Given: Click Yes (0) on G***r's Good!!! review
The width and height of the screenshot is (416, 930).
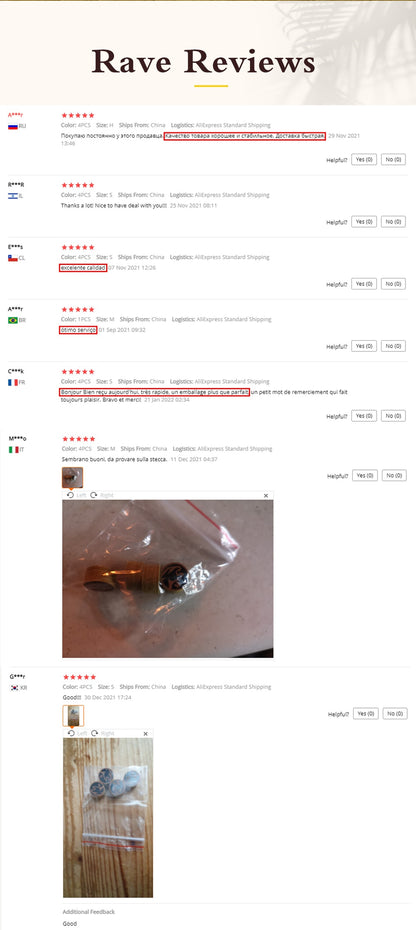Looking at the screenshot, I should 366,714.
